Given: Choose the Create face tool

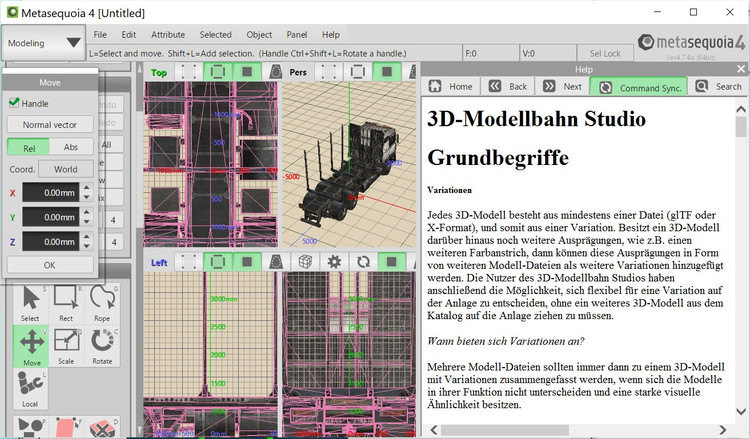Looking at the screenshot, I should 66,426.
